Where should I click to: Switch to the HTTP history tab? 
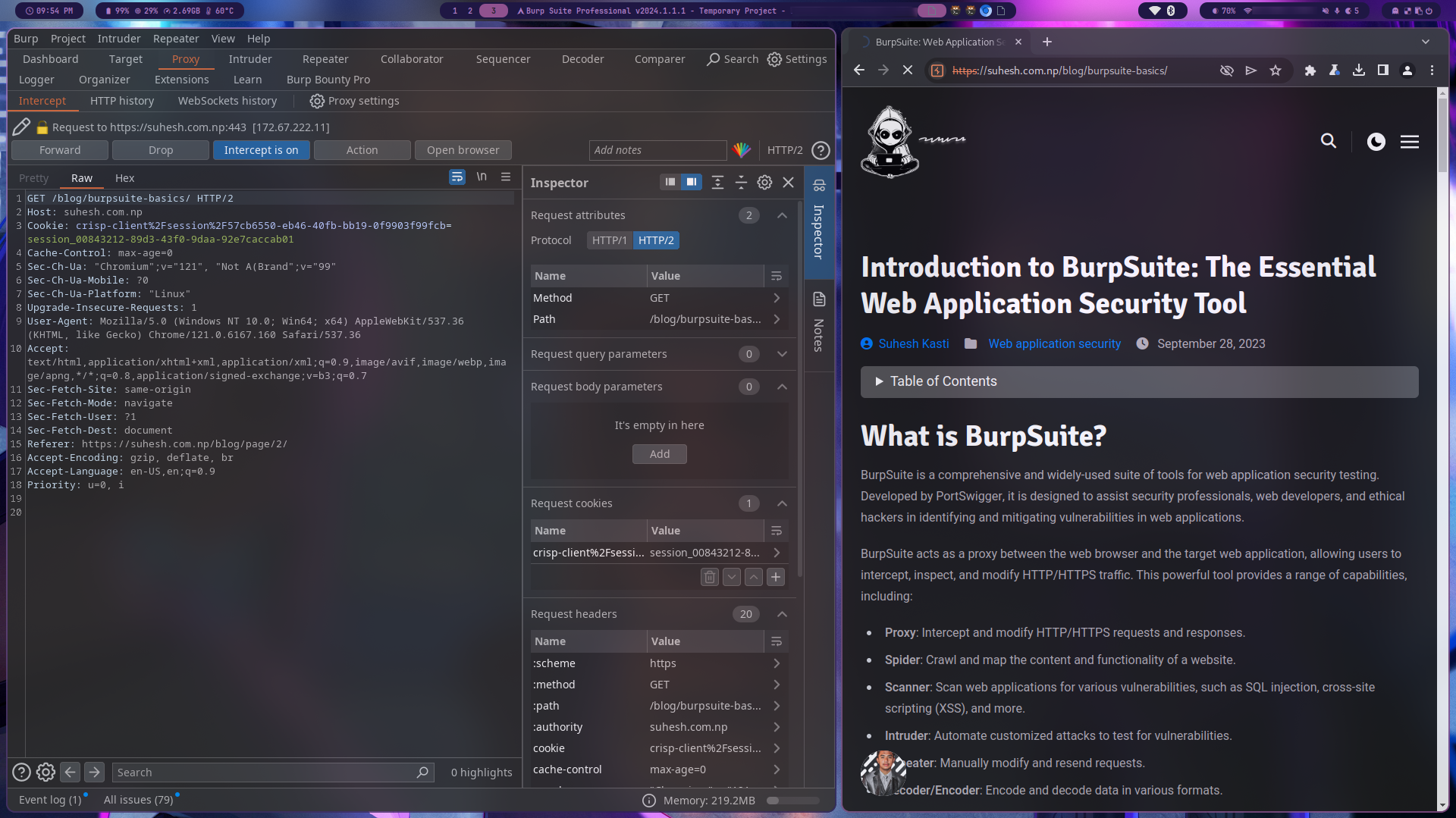coord(121,101)
